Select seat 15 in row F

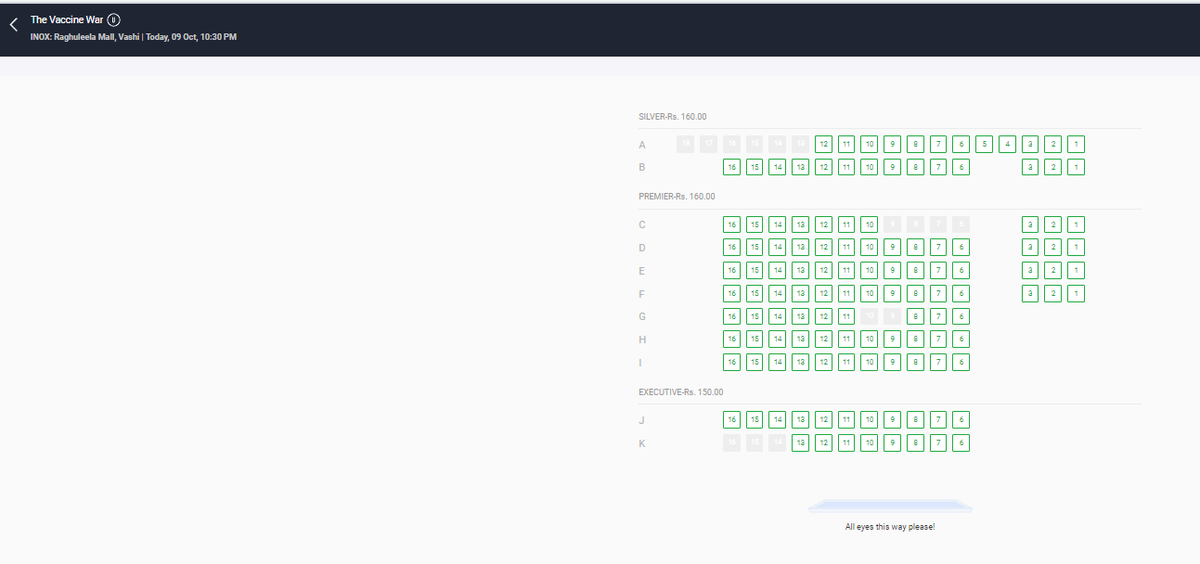coord(755,293)
